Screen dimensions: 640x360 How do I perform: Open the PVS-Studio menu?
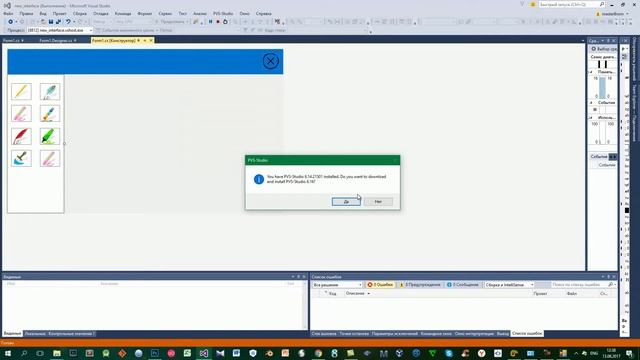[223, 13]
